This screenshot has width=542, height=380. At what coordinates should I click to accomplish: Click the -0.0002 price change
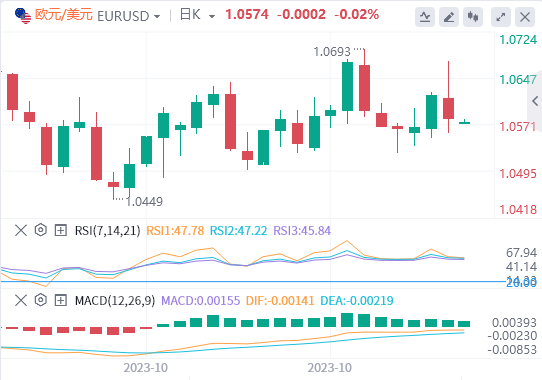(301, 15)
